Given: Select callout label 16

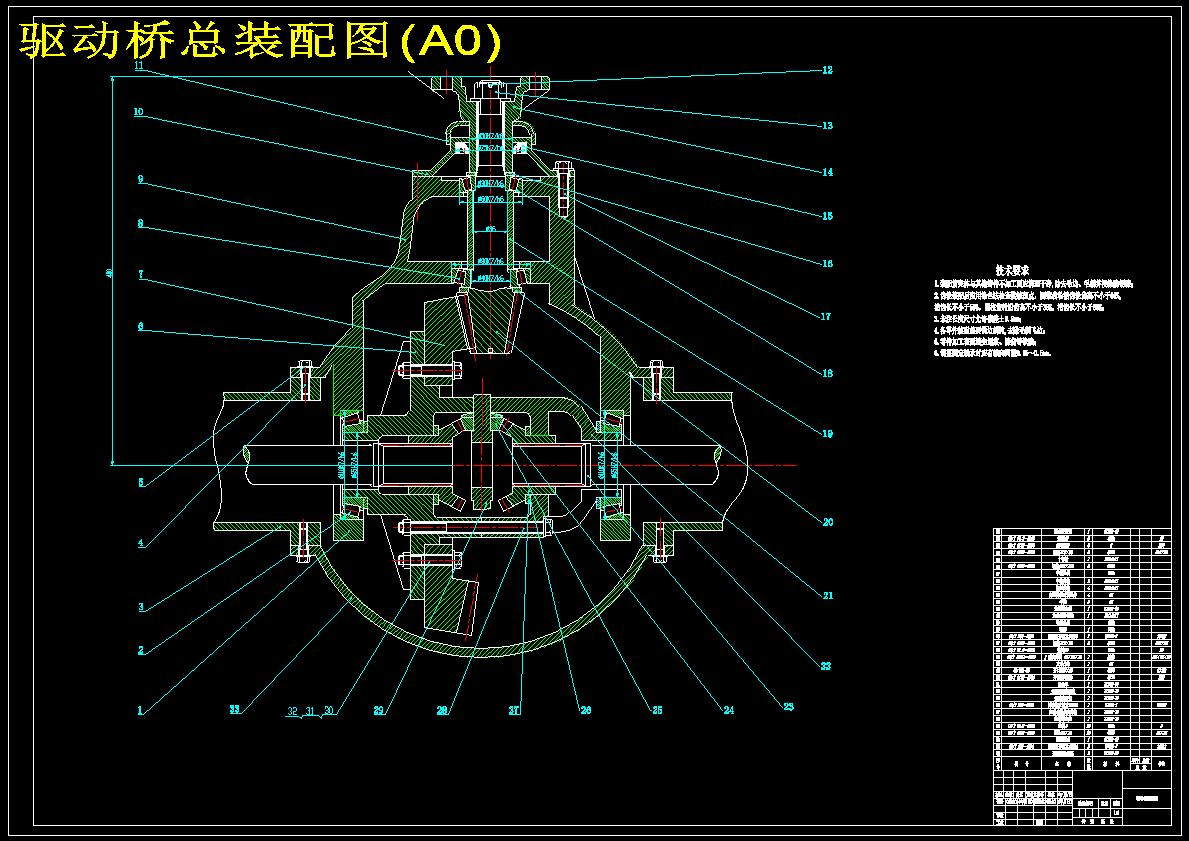Looking at the screenshot, I should coord(827,264).
